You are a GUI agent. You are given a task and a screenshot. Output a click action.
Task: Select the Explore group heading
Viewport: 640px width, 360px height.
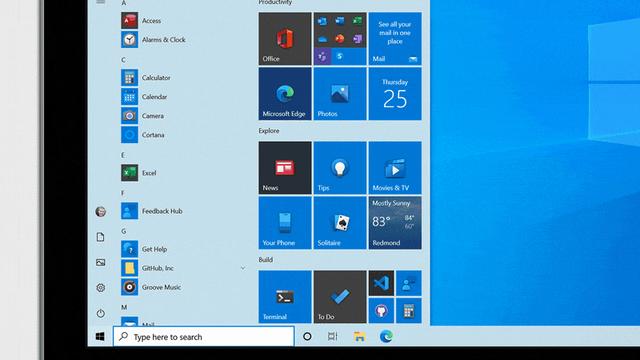(269, 131)
